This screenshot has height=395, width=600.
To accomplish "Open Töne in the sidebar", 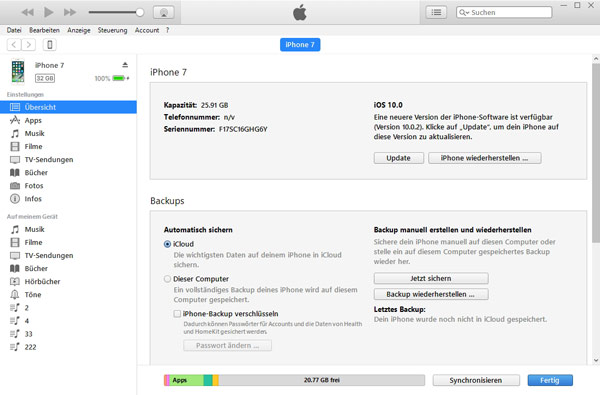I will pyautogui.click(x=68, y=295).
